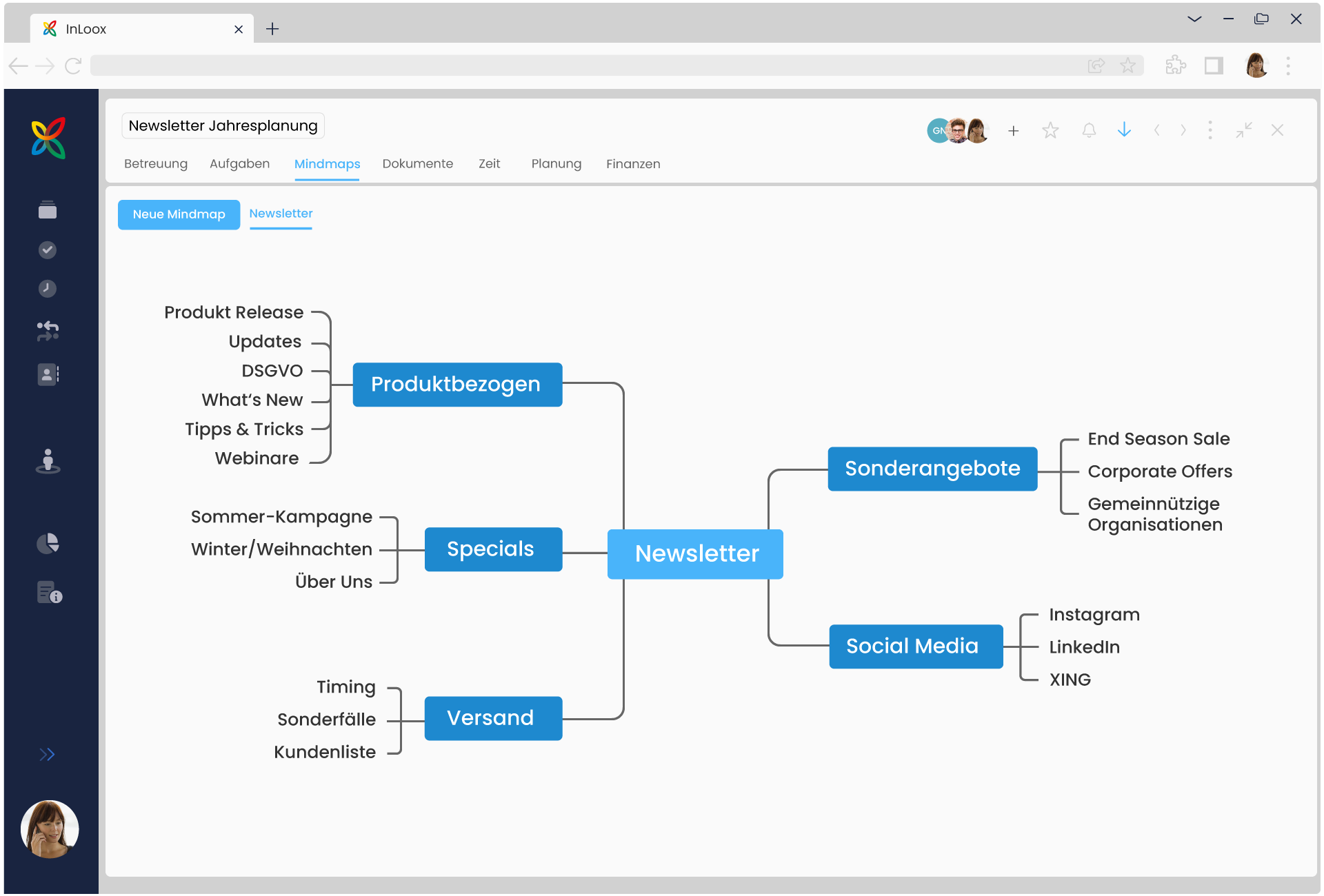The height and width of the screenshot is (896, 1324).
Task: Go to previous project chevron
Action: coord(1157,130)
